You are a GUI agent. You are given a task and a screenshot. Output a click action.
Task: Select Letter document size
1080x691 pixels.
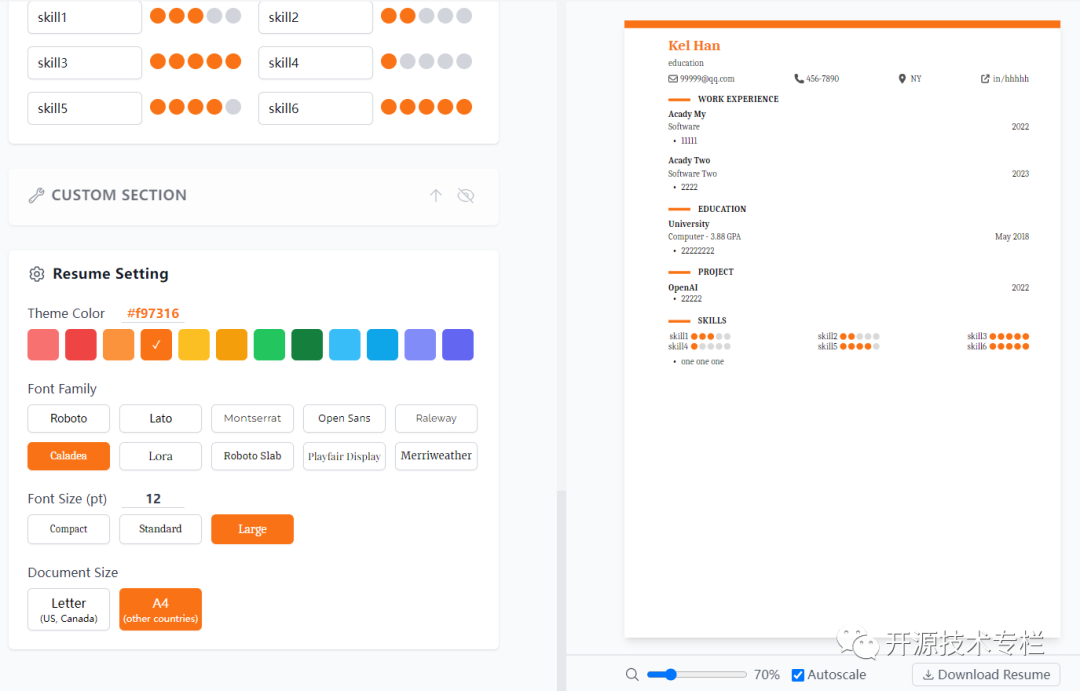pyautogui.click(x=69, y=609)
